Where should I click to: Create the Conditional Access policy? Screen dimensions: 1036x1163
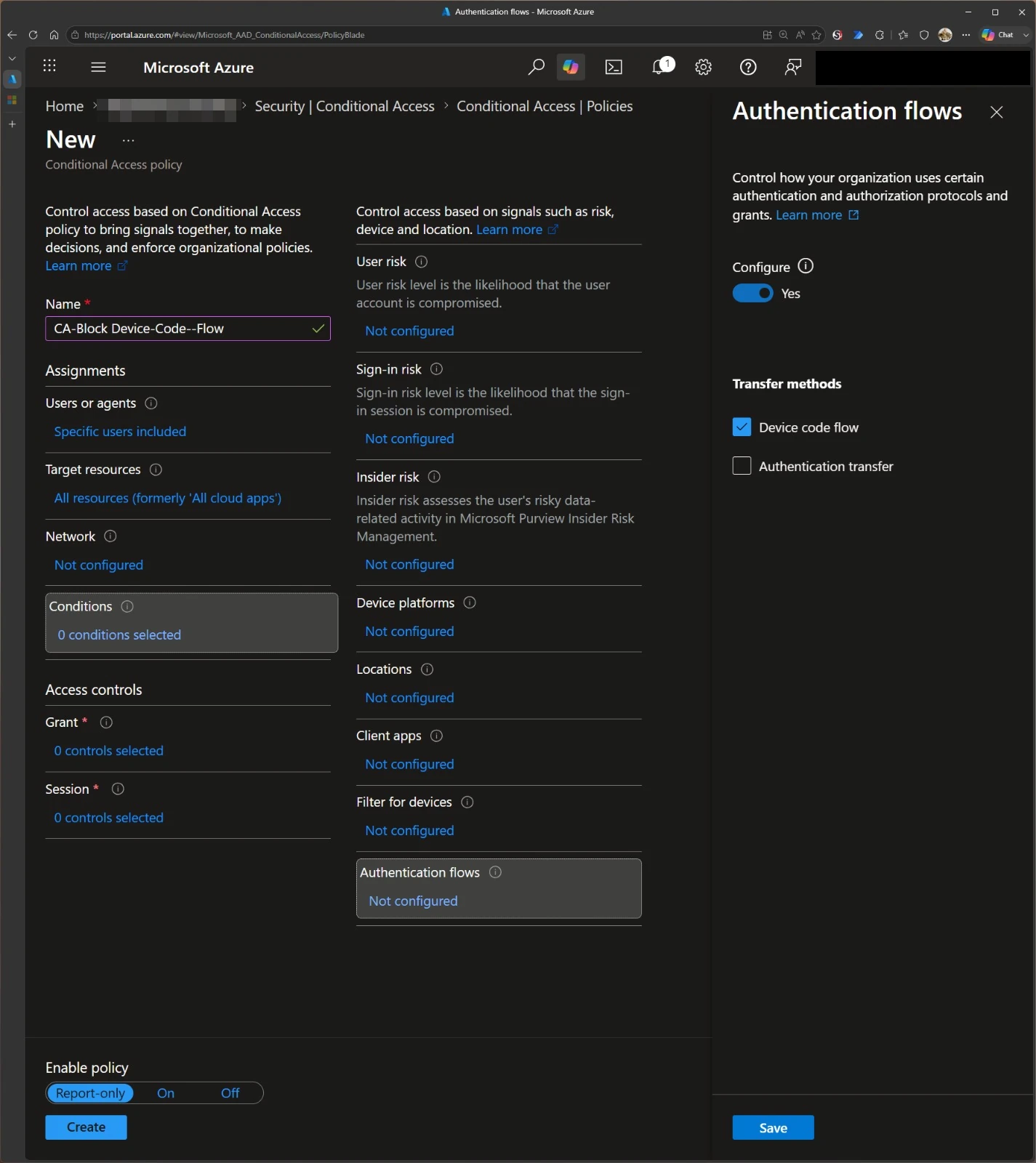click(86, 1127)
